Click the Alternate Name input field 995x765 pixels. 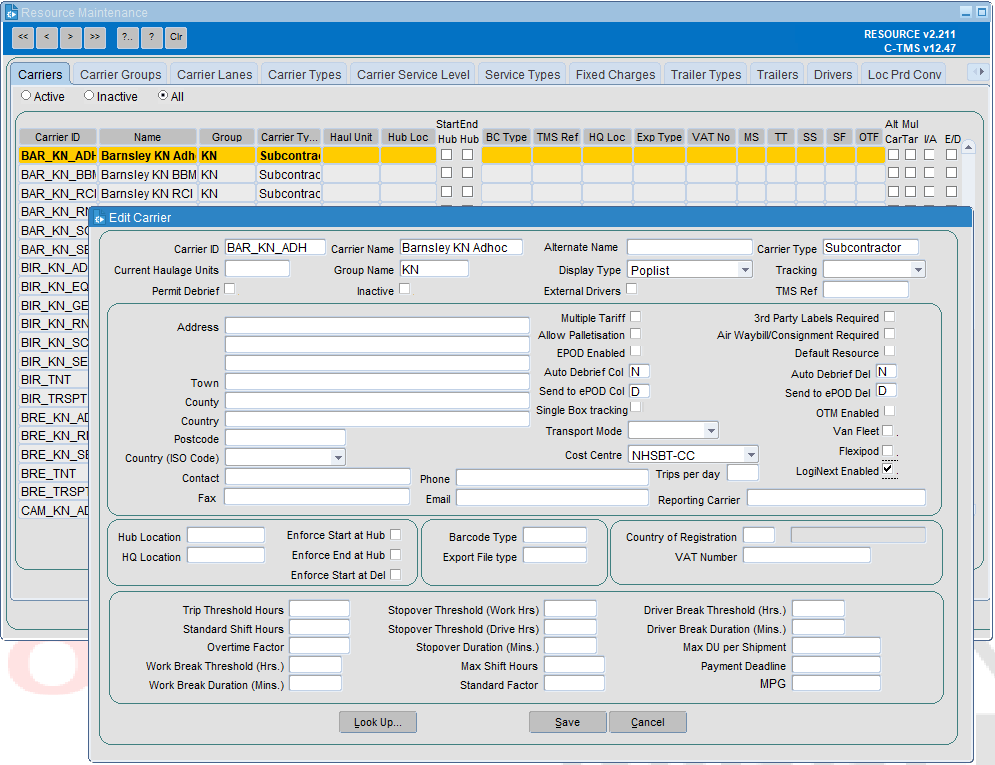689,247
